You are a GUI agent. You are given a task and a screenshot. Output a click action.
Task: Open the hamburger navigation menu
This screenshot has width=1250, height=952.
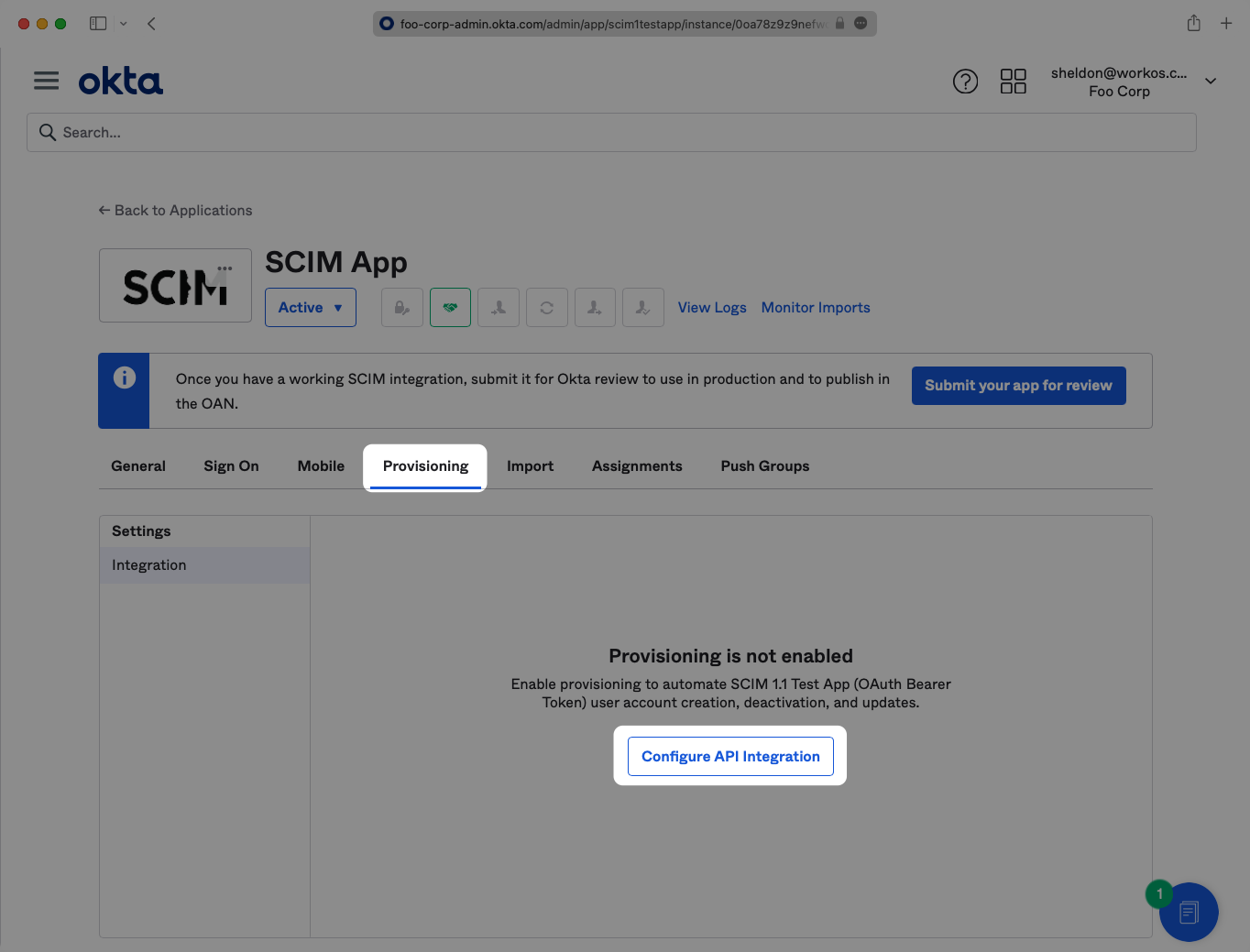(46, 82)
